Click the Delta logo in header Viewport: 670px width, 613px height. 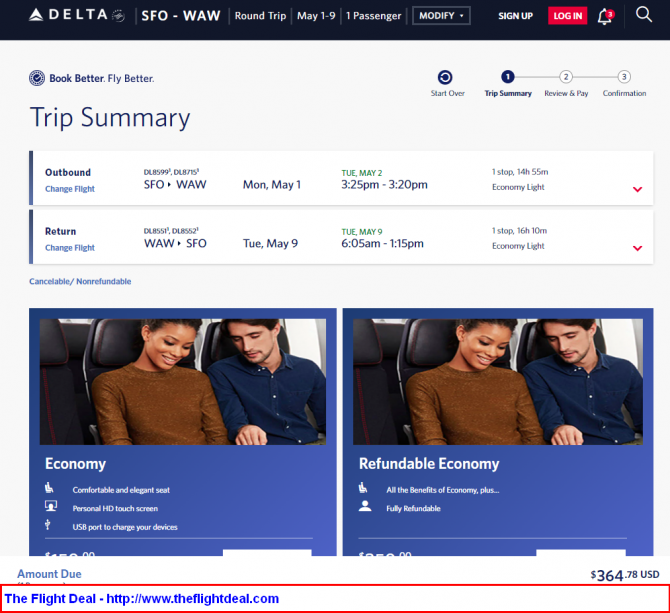[76, 15]
